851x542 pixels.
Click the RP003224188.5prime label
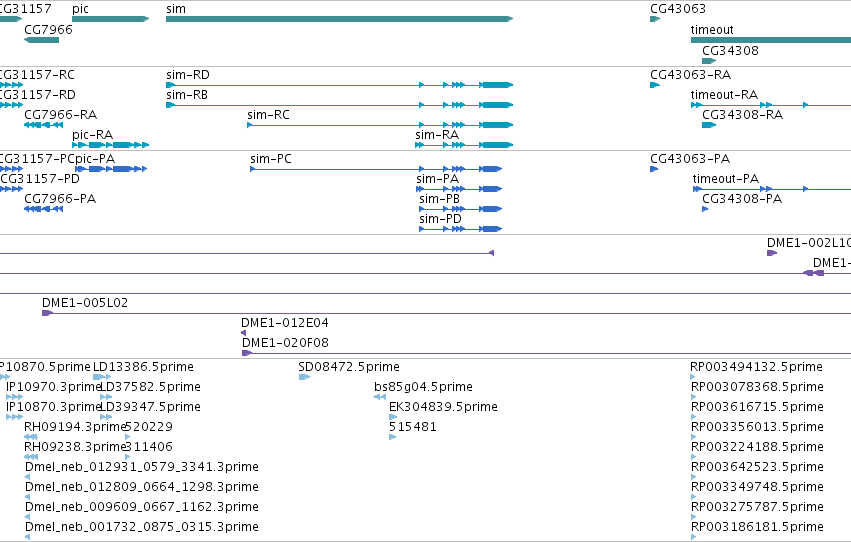click(757, 448)
